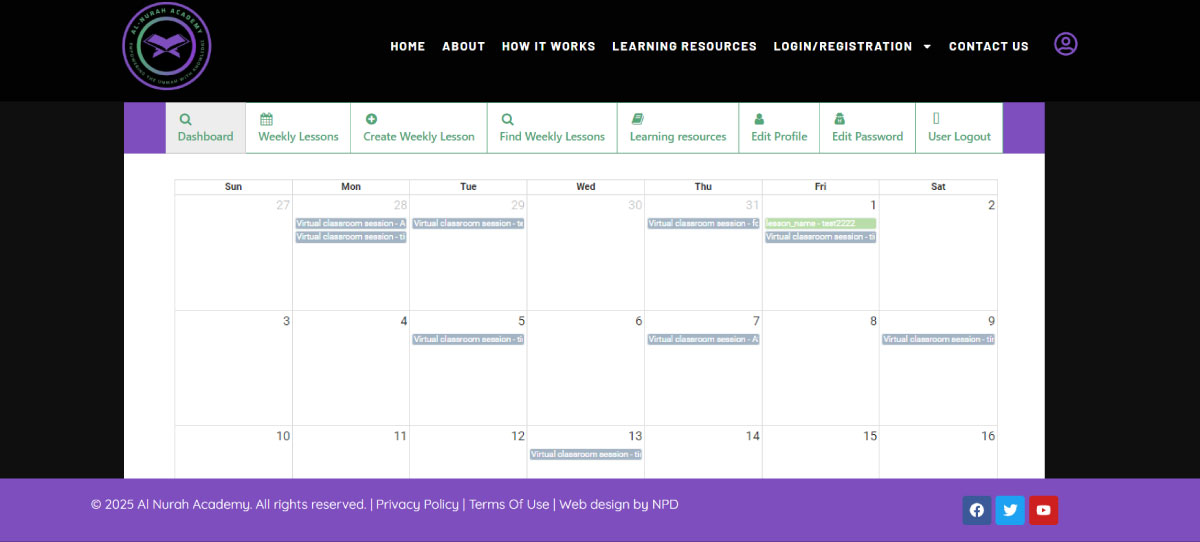Click the Sun column header

click(x=233, y=187)
